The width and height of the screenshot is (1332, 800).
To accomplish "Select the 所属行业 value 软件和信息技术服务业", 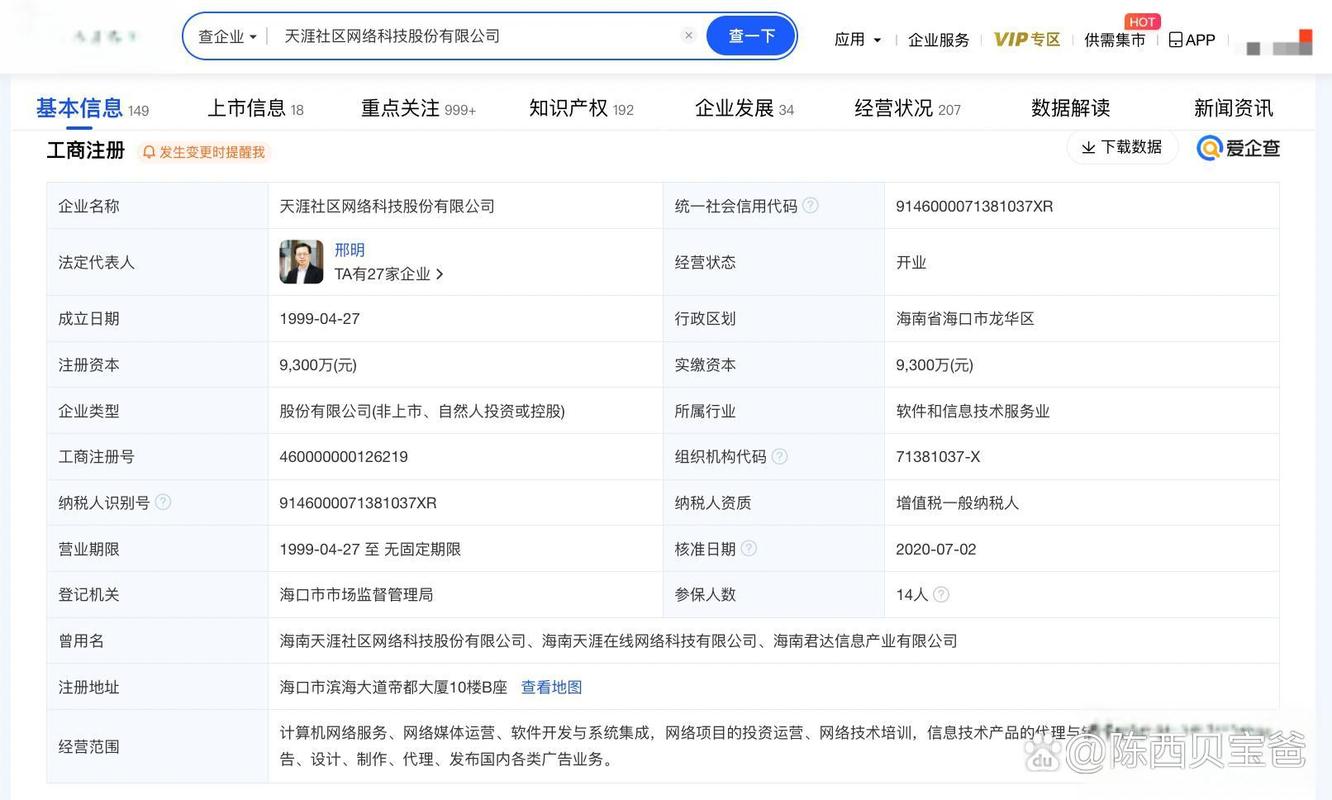I will 973,411.
